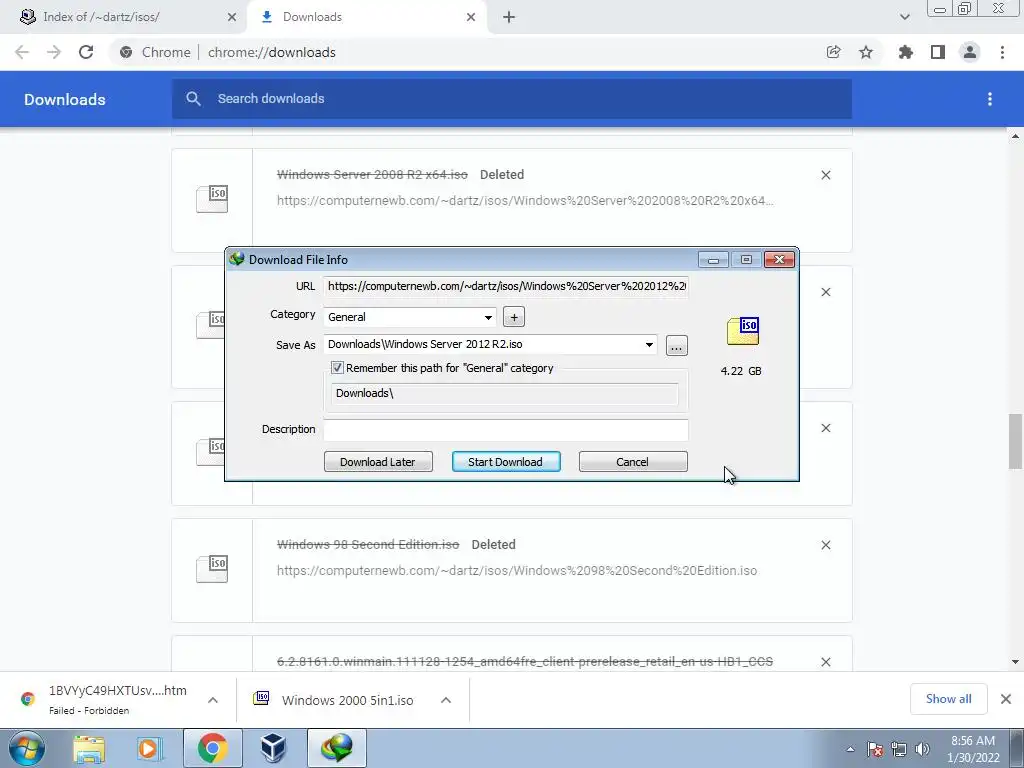Switch to Chrome in the taskbar
The width and height of the screenshot is (1024, 768).
coord(212,748)
